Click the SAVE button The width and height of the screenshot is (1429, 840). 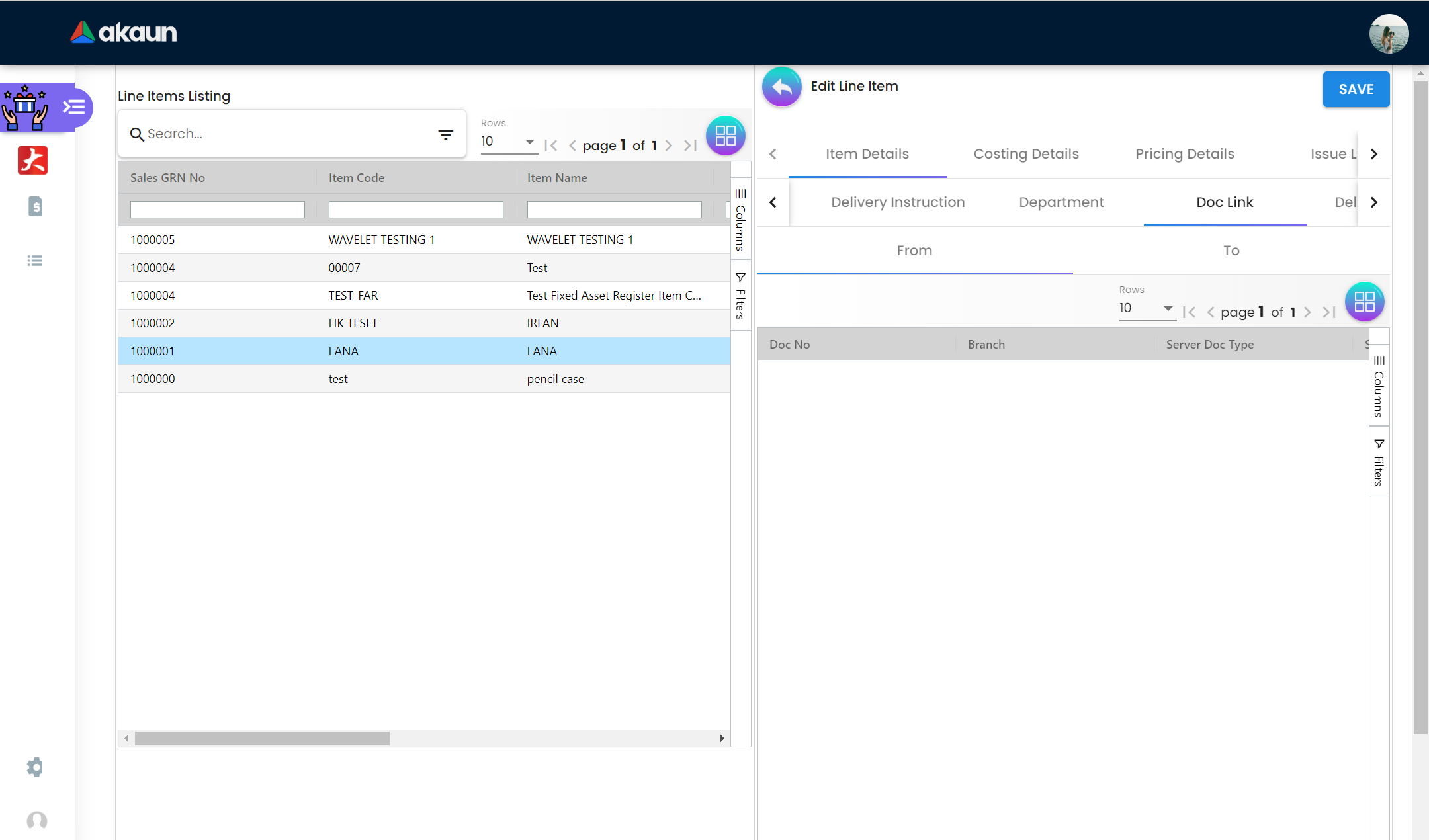1356,89
